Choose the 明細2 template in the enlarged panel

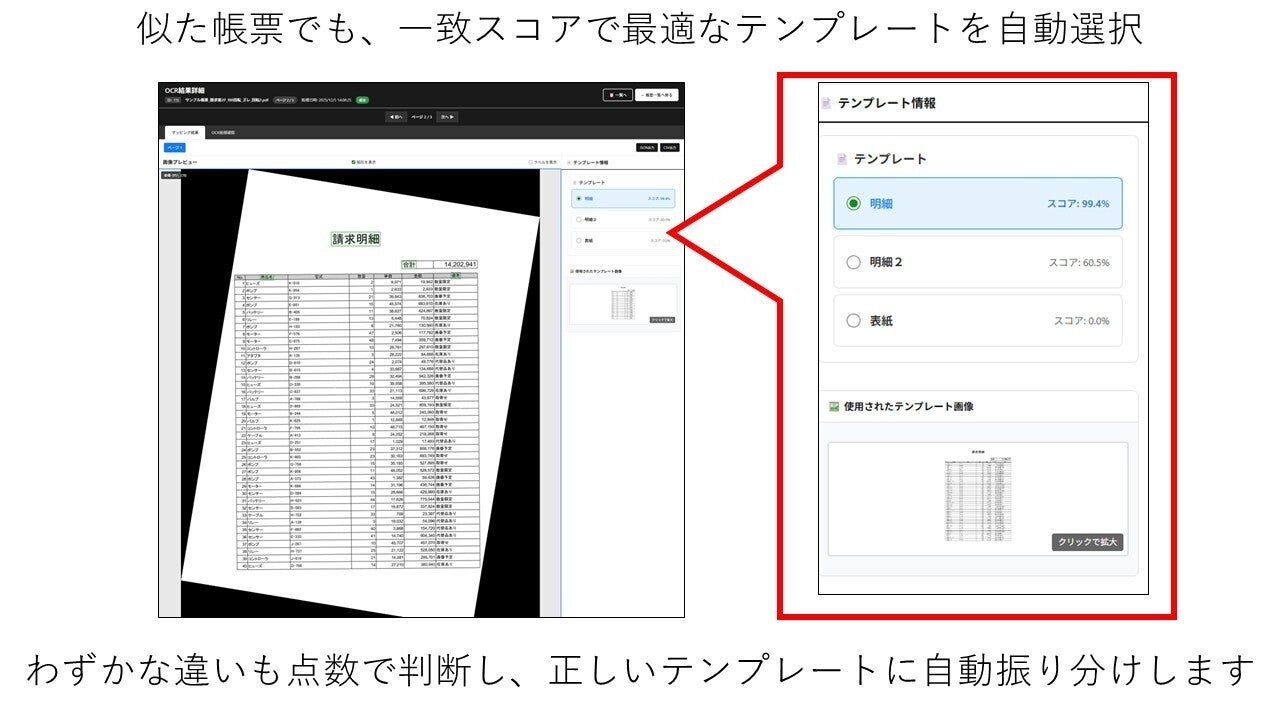853,262
